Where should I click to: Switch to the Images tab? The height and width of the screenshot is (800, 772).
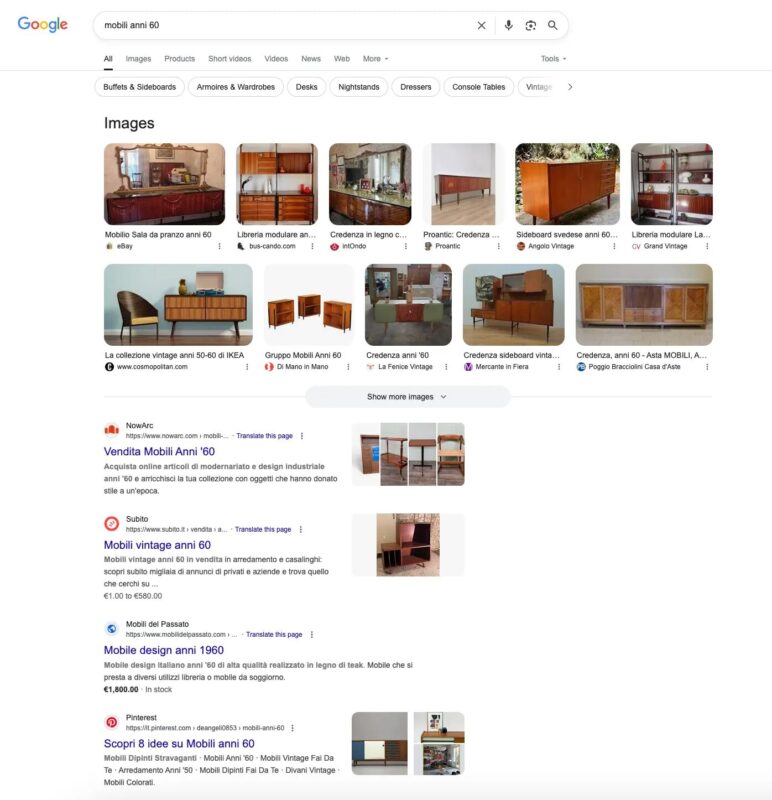click(138, 59)
